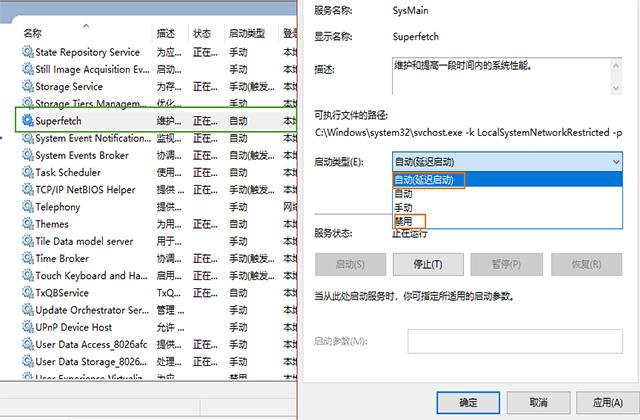Click gear icon of State Repository Service
This screenshot has height=420, width=640.
[28, 52]
